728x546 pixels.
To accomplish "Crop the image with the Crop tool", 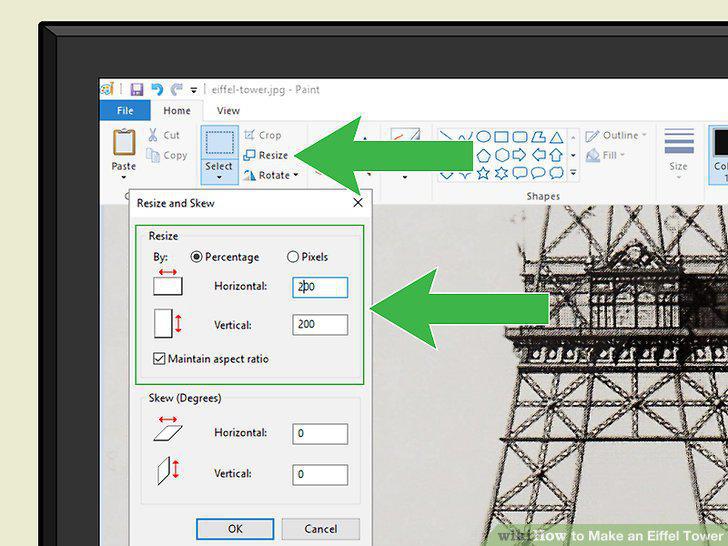I will [263, 135].
